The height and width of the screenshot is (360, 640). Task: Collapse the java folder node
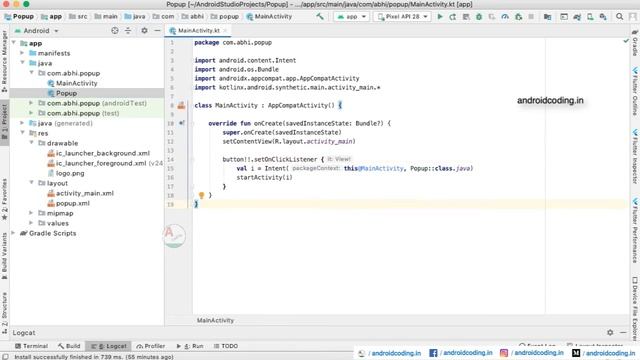pos(22,62)
